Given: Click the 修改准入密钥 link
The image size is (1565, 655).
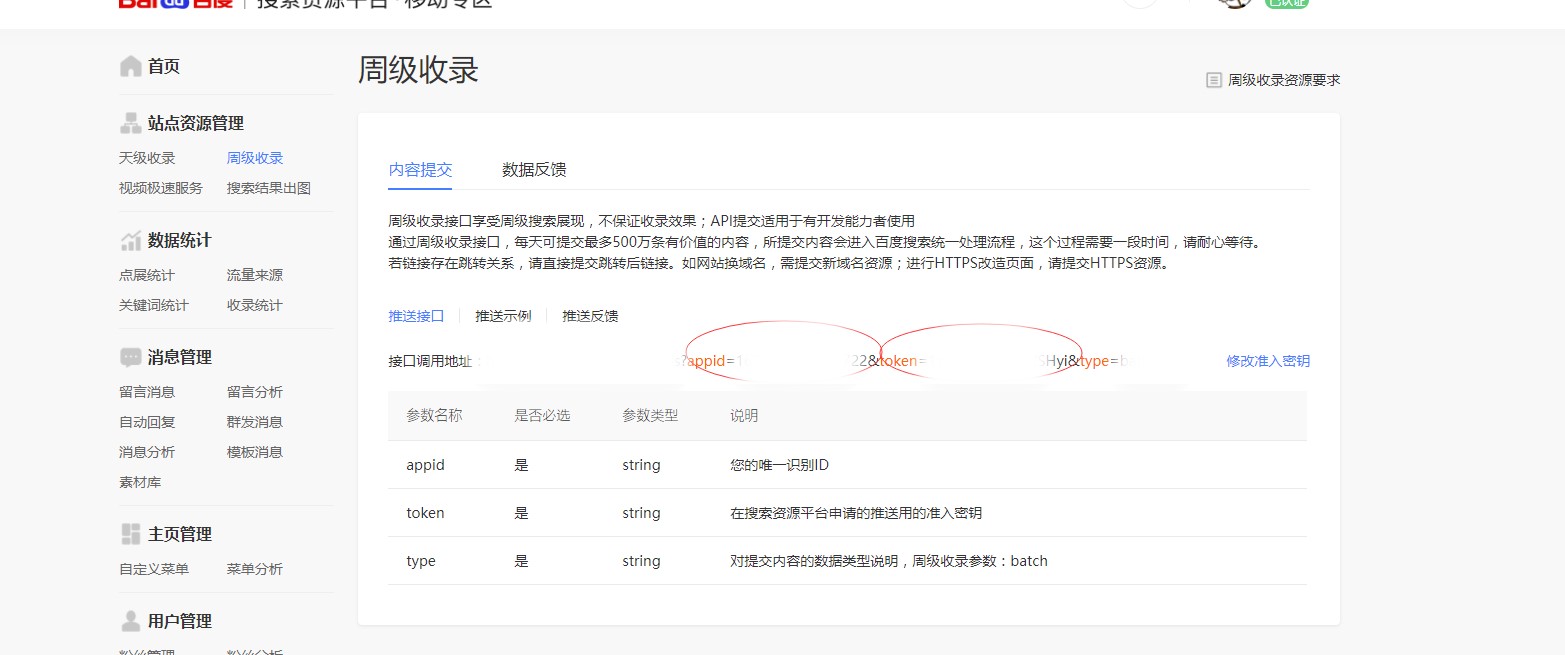Looking at the screenshot, I should tap(1270, 361).
